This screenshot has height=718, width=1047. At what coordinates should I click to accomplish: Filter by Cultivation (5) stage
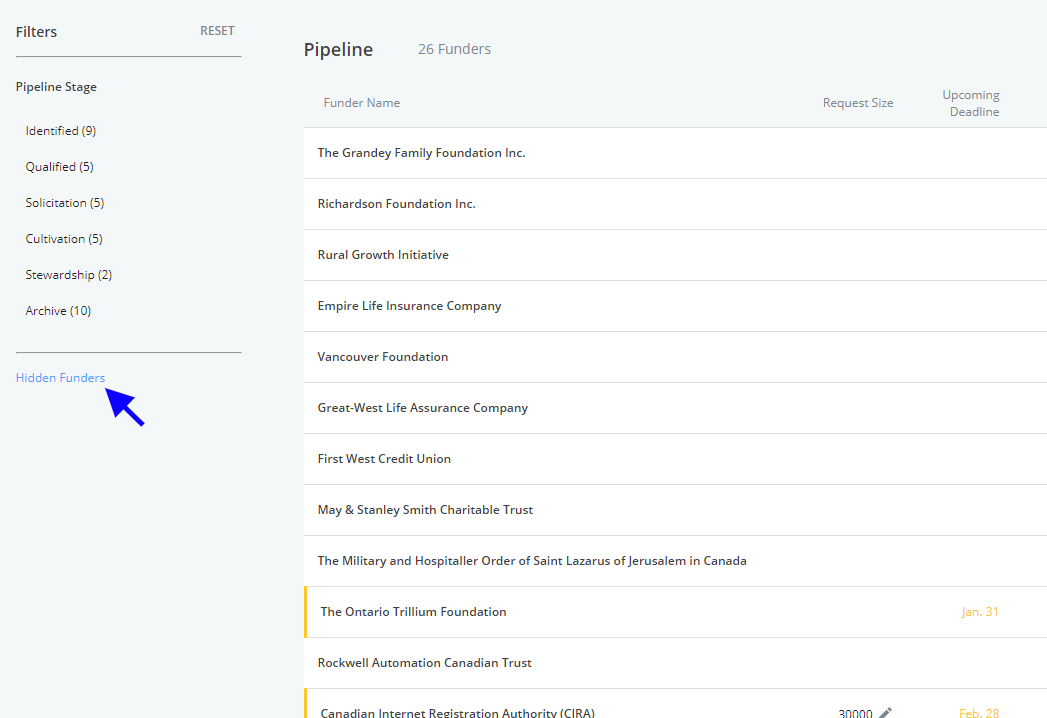tap(64, 239)
